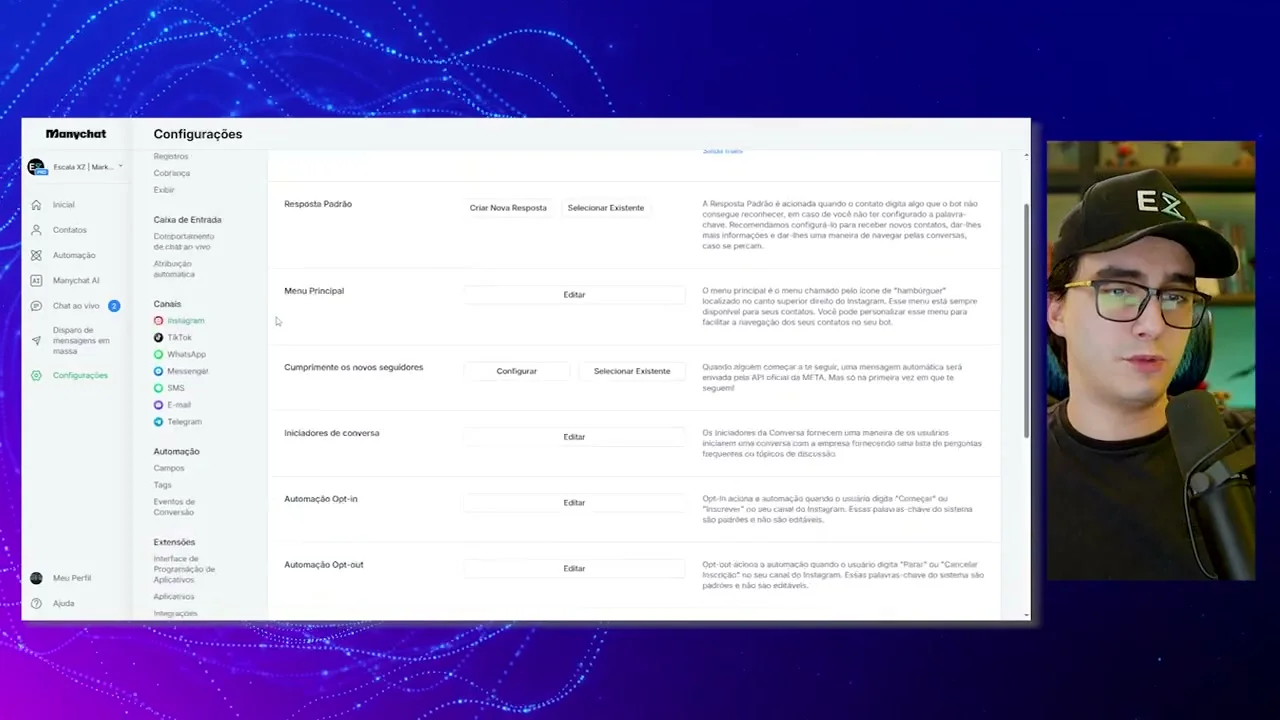1280x720 pixels.
Task: Click the Cumprimente os novos seguidores label
Action: click(354, 367)
